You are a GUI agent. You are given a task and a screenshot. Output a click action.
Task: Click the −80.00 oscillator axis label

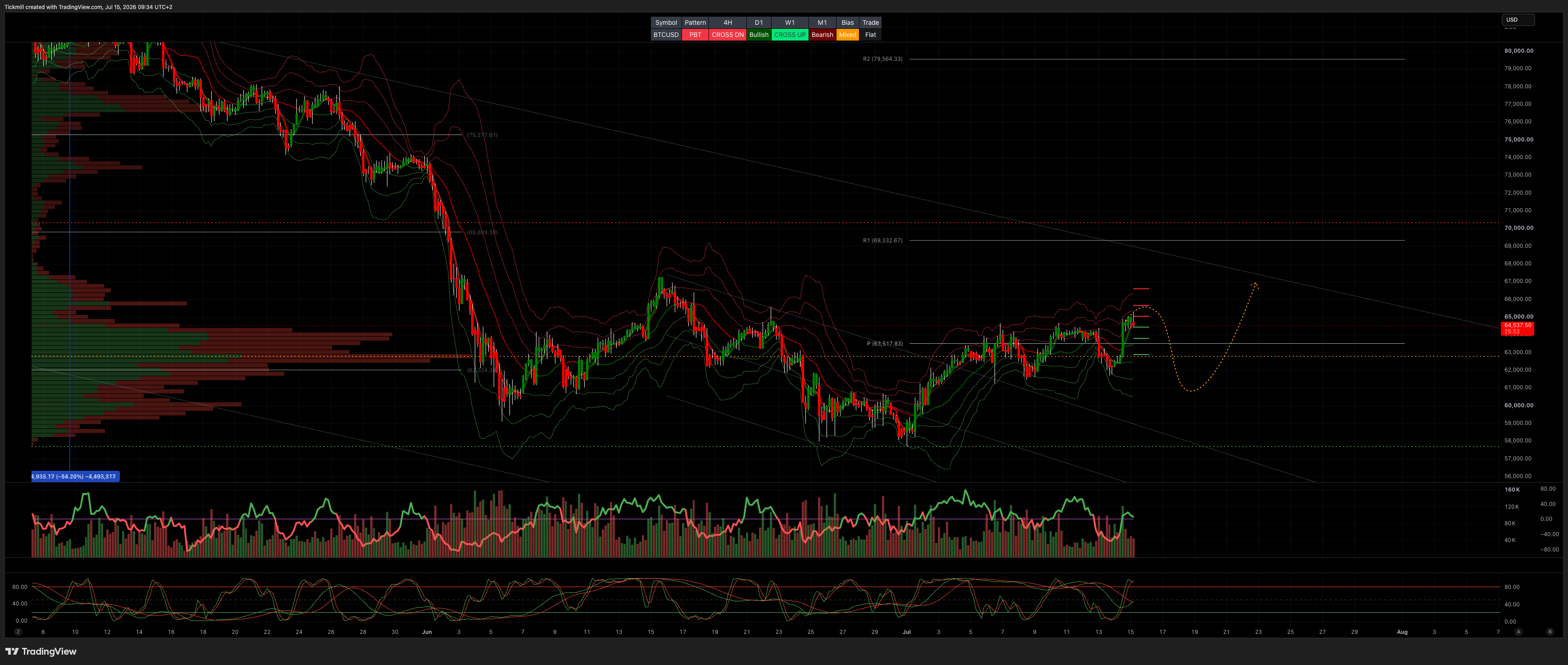point(1550,549)
